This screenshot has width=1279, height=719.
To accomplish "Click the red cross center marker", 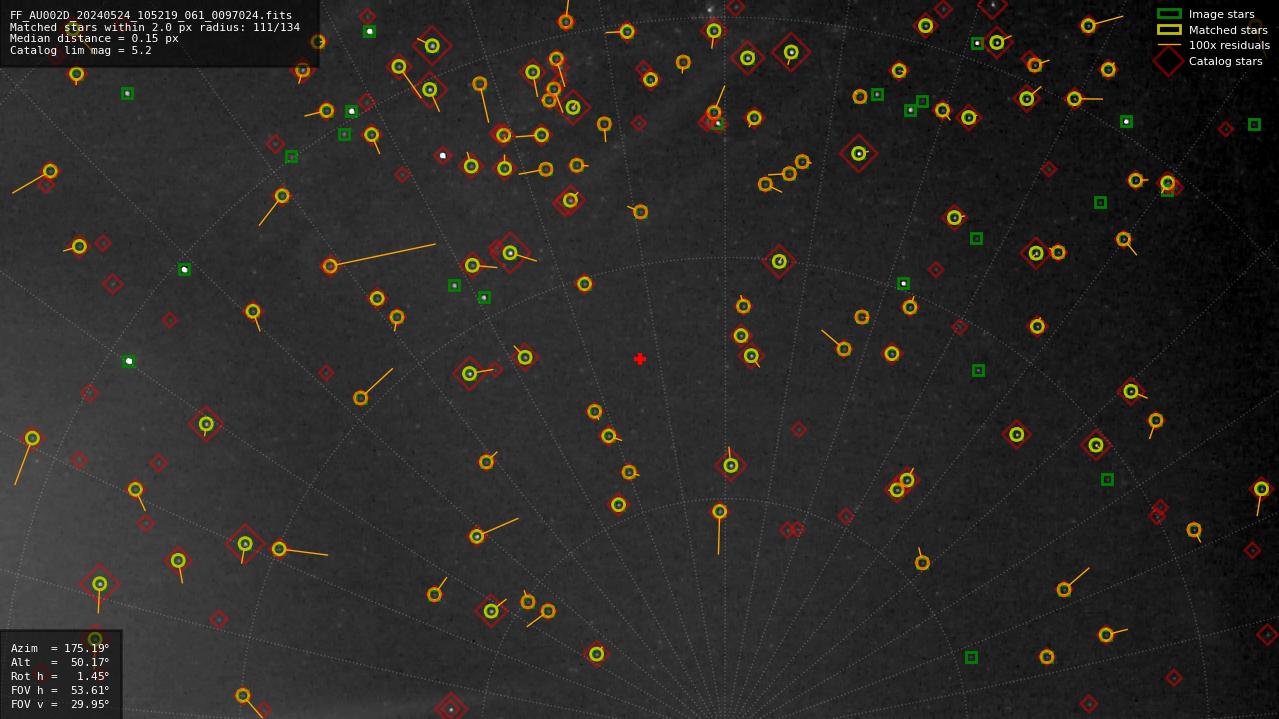I will click(x=640, y=359).
